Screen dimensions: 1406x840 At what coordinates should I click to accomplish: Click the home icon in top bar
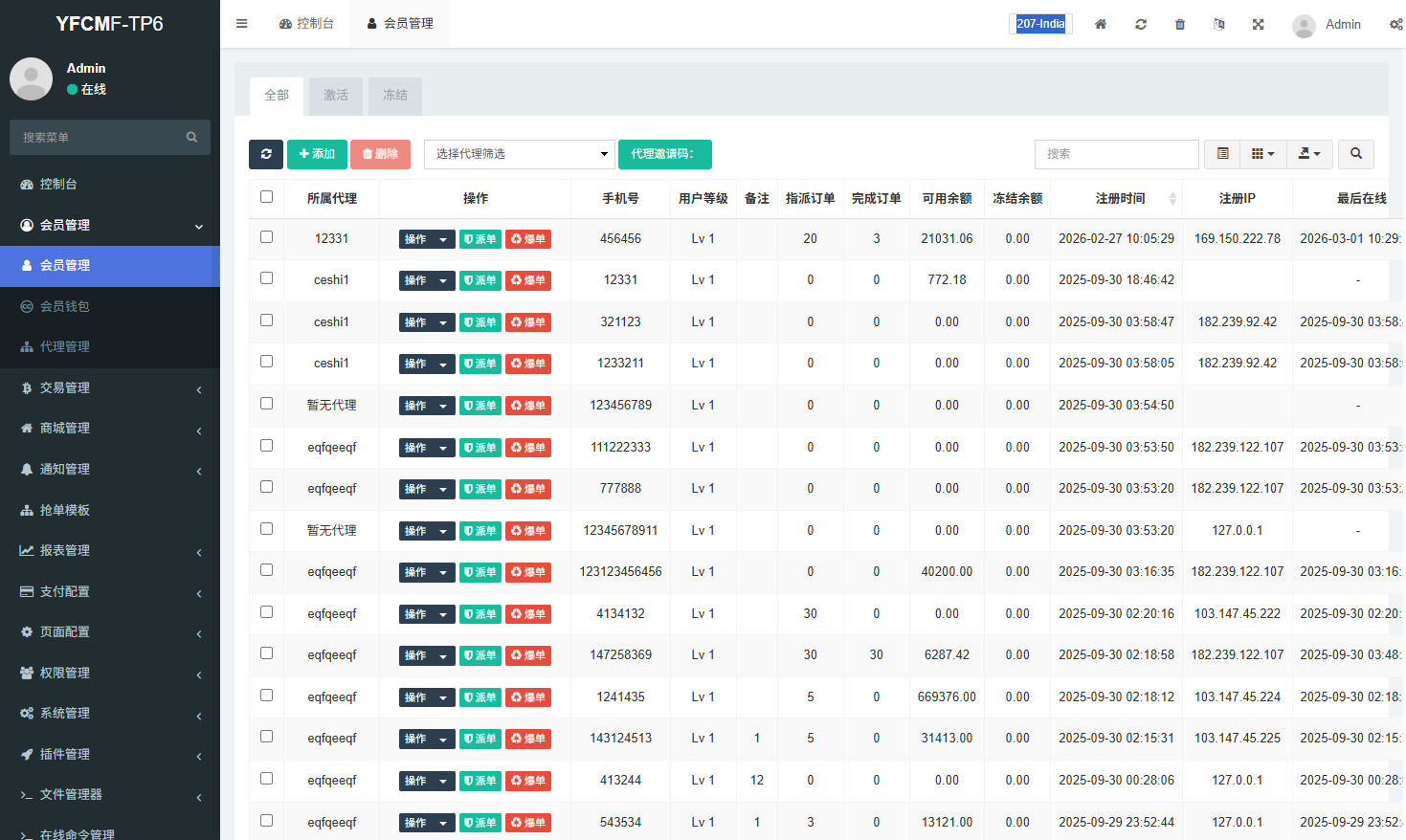coord(1101,24)
